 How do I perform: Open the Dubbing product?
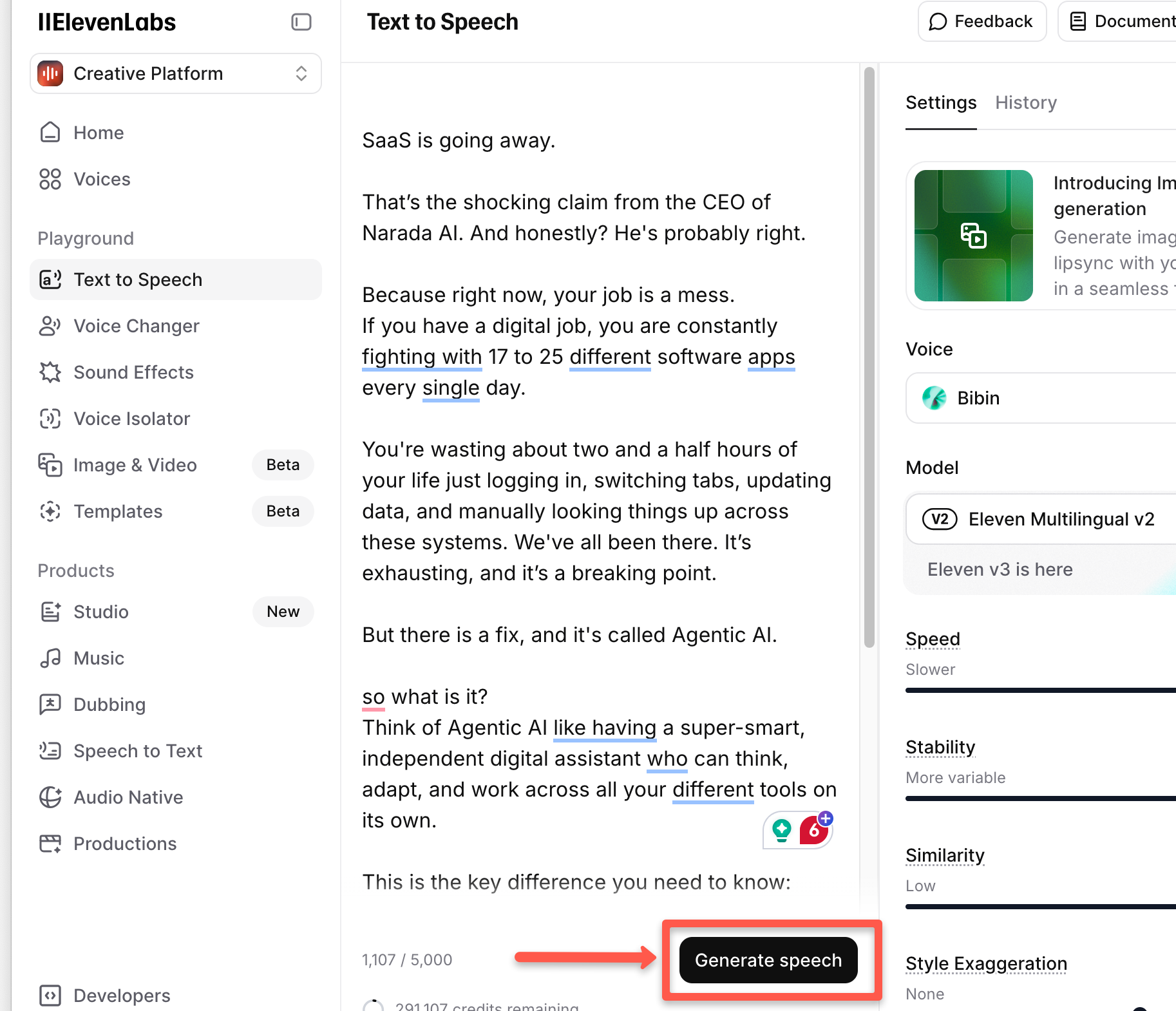[109, 704]
